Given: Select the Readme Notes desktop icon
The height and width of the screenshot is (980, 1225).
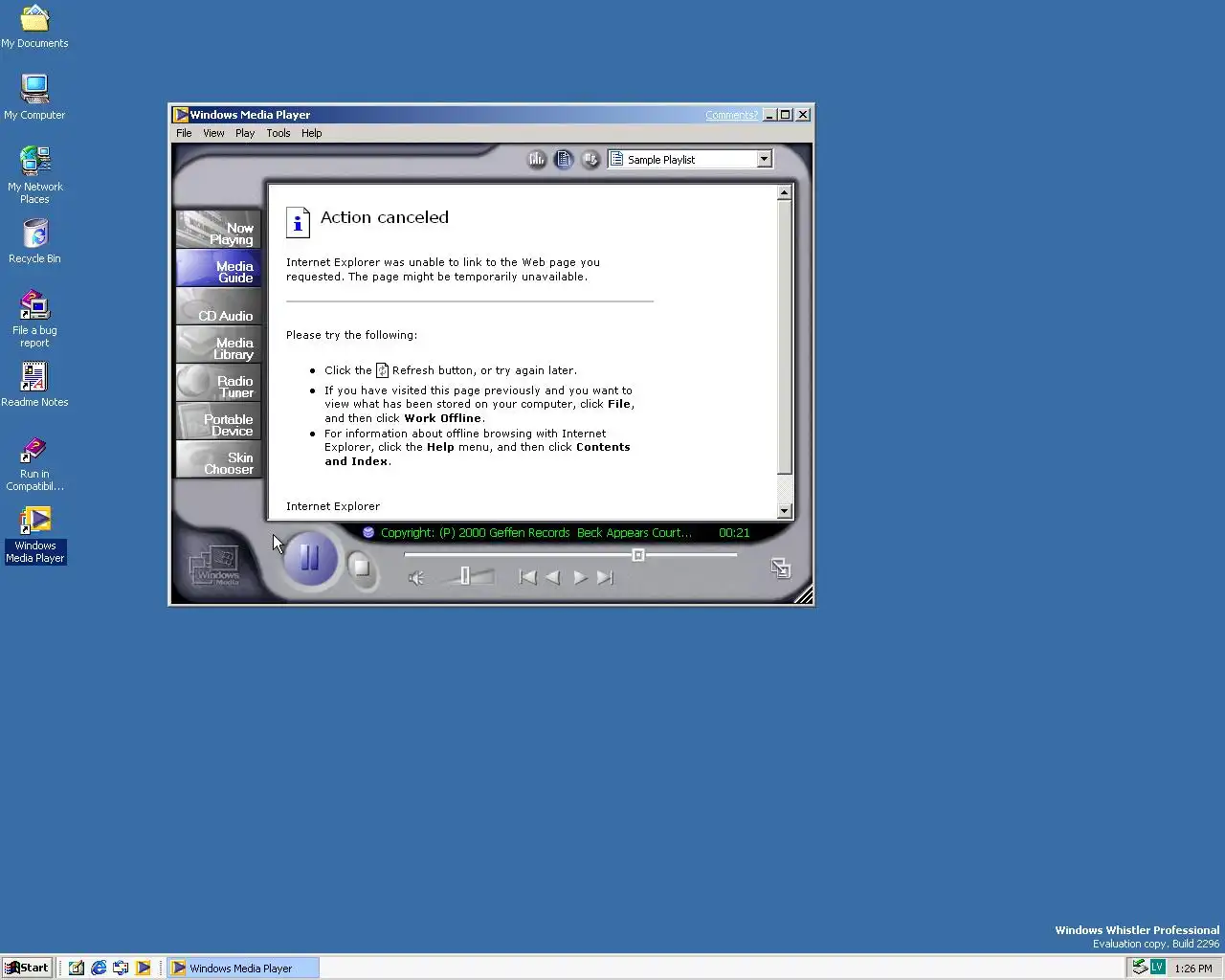Looking at the screenshot, I should pos(34,385).
